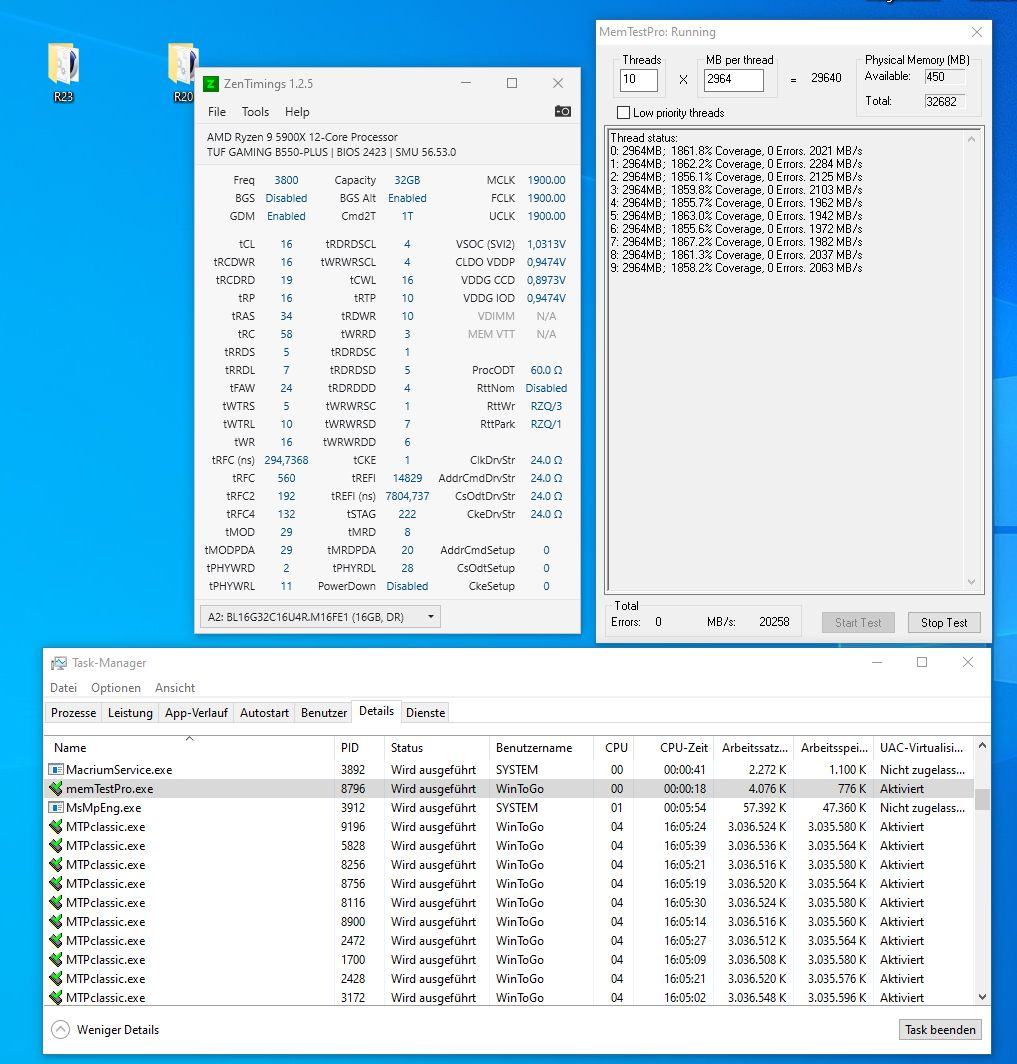Image resolution: width=1017 pixels, height=1064 pixels.
Task: Click icon of MTPclassic.exe with PID 8116
Action: [56, 902]
